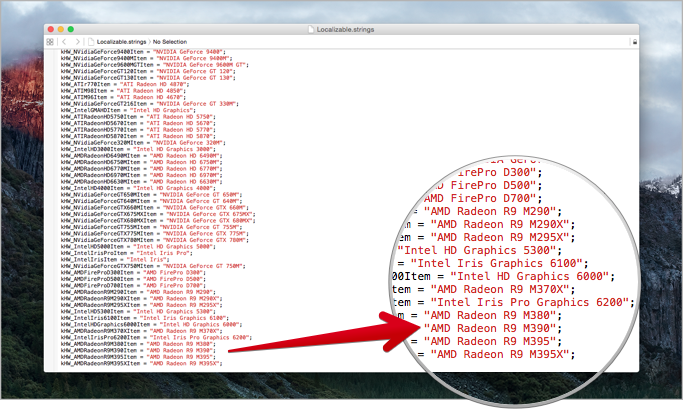Click the kHW_IntelHDGraphics6000Item key
Viewport: 683px width, 409px height.
(x=105, y=325)
